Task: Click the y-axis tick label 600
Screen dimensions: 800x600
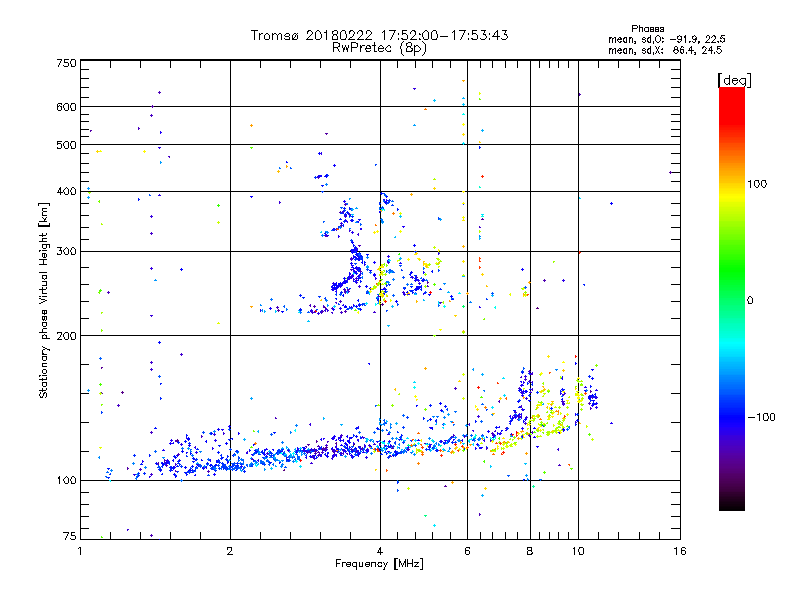Action: point(66,107)
